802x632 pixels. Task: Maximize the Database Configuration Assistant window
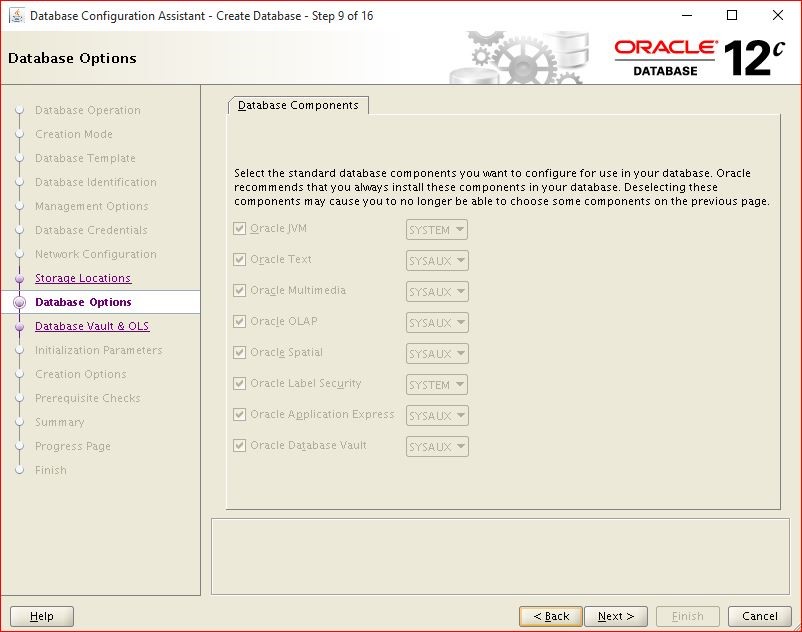tap(732, 15)
